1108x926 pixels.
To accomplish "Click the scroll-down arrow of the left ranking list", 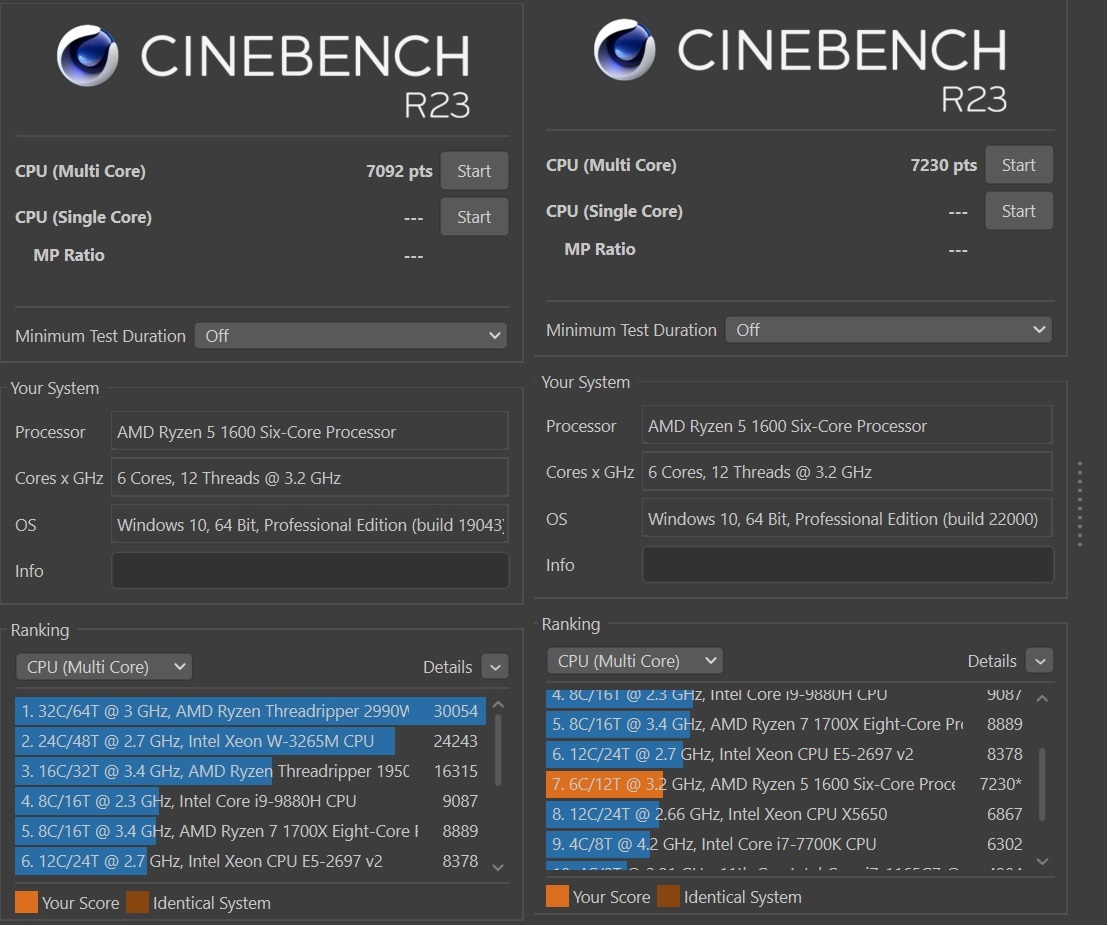I will [x=499, y=866].
